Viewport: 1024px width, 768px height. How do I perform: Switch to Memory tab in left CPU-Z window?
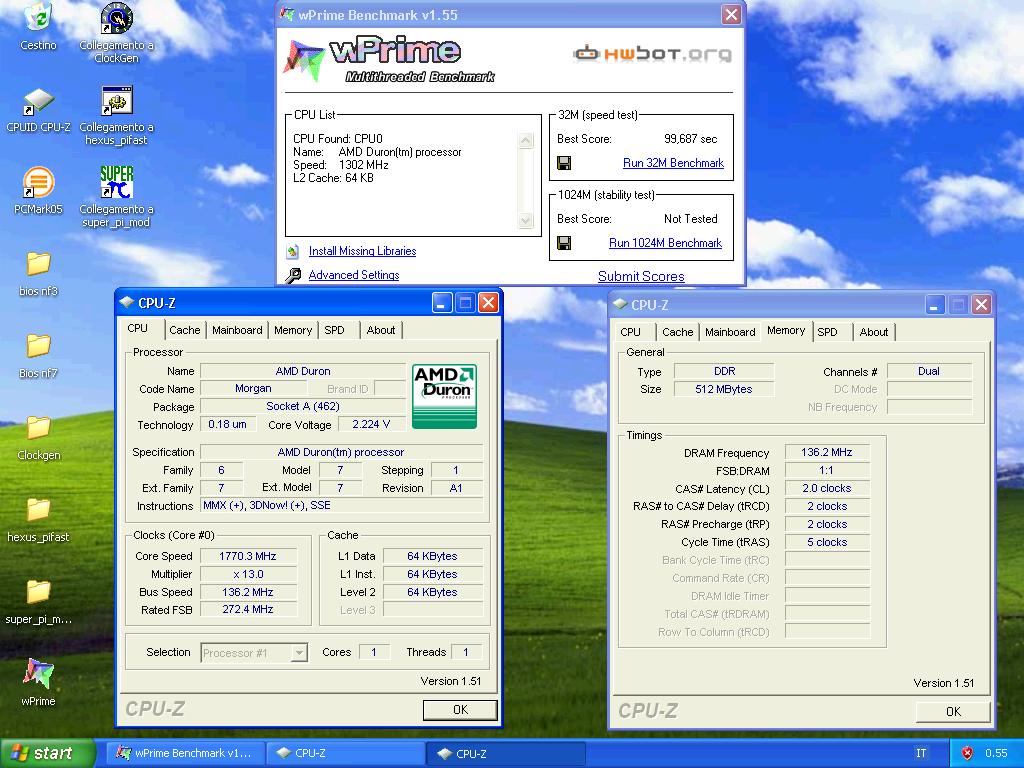(x=293, y=330)
